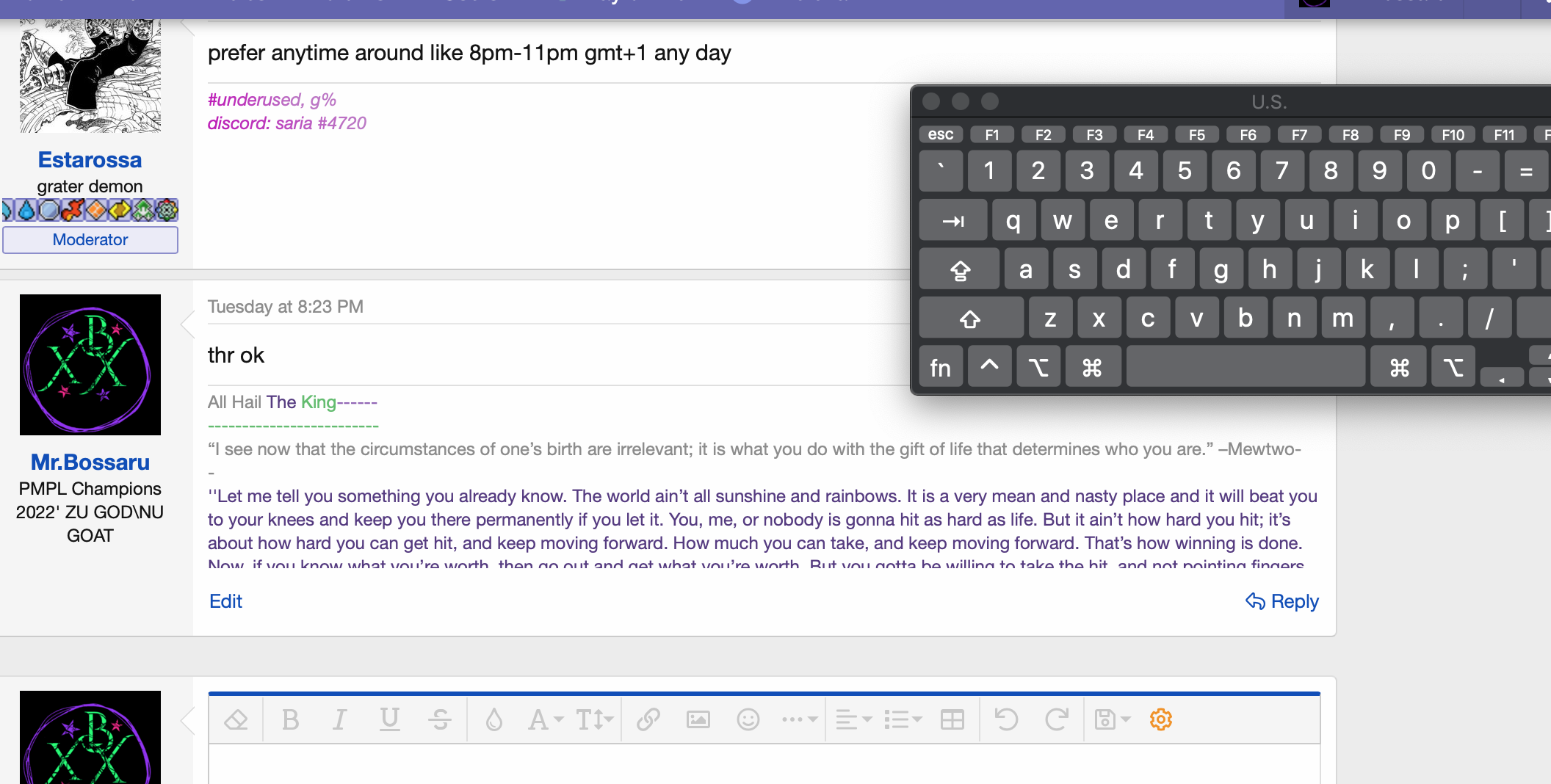Screen dimensions: 1551x784
Task: Remove formatting with the eraser icon
Action: (236, 719)
